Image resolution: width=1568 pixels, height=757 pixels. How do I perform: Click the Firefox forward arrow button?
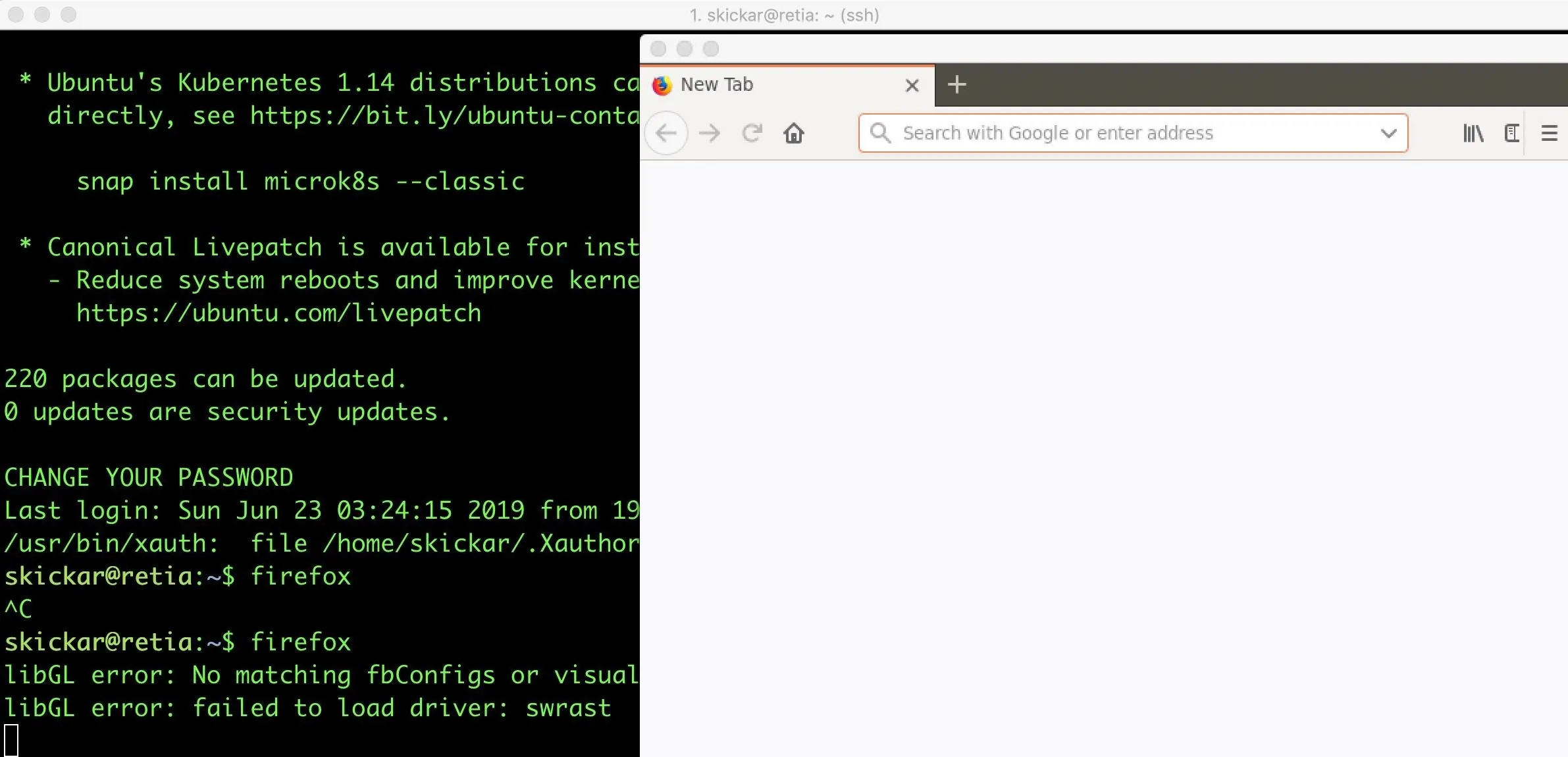(710, 134)
